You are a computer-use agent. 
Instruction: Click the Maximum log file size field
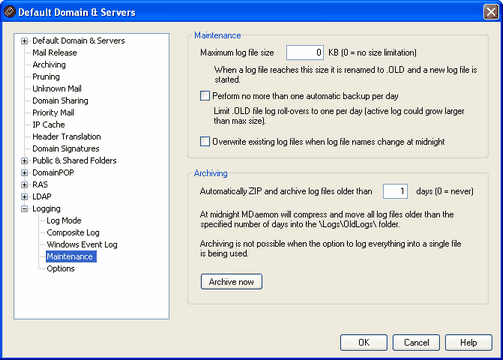pyautogui.click(x=305, y=53)
